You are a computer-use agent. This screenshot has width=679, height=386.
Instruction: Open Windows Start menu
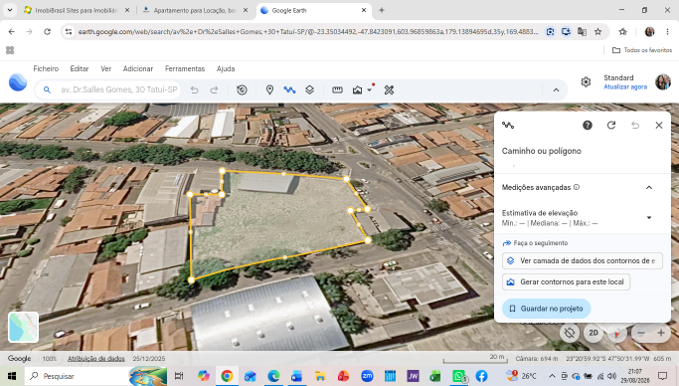(12, 376)
